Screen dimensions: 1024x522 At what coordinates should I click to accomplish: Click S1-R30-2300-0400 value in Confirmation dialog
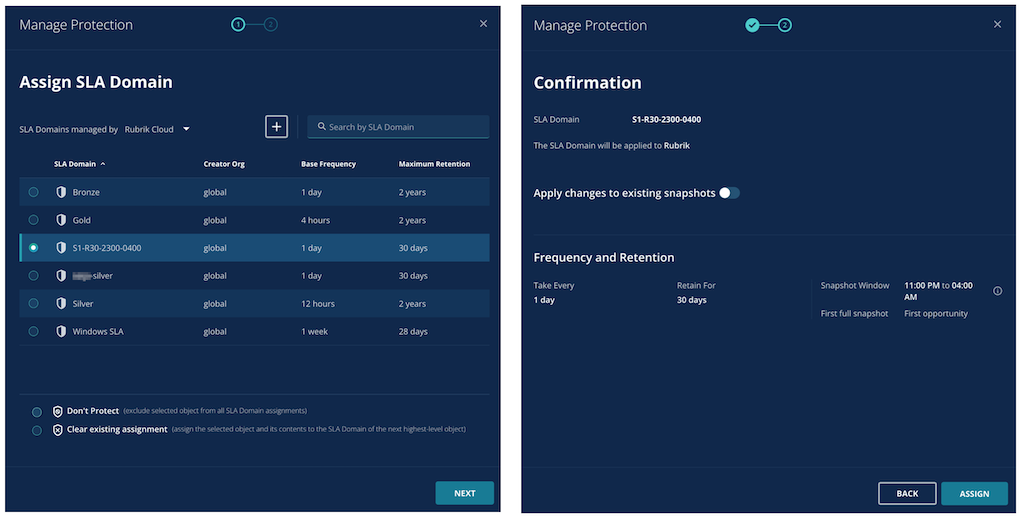click(x=666, y=120)
